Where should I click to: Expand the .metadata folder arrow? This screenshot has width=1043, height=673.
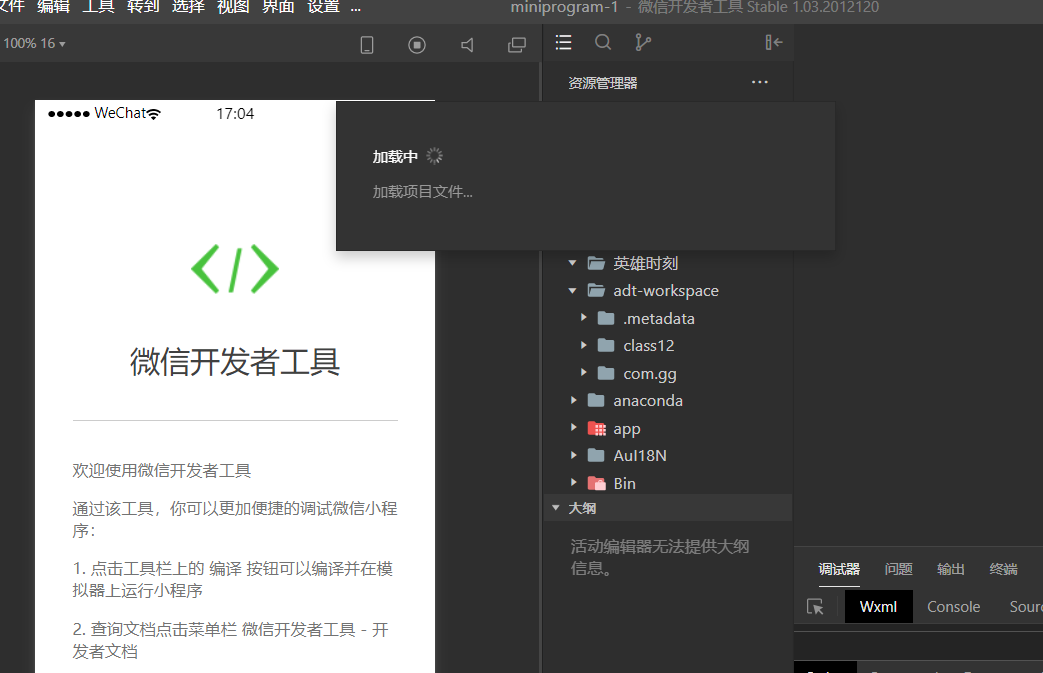pyautogui.click(x=583, y=318)
